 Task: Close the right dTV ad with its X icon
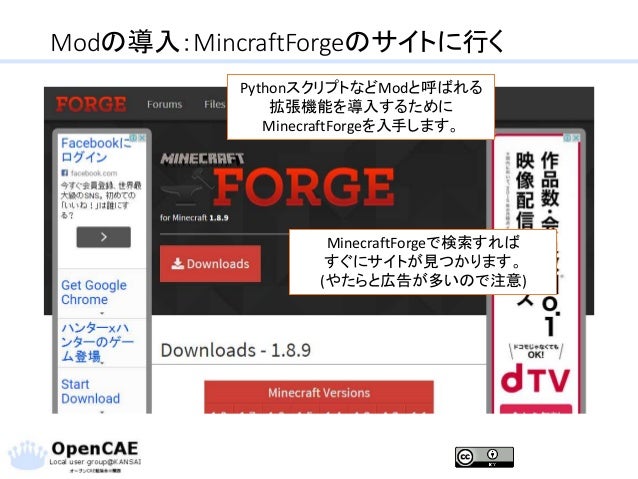576,138
